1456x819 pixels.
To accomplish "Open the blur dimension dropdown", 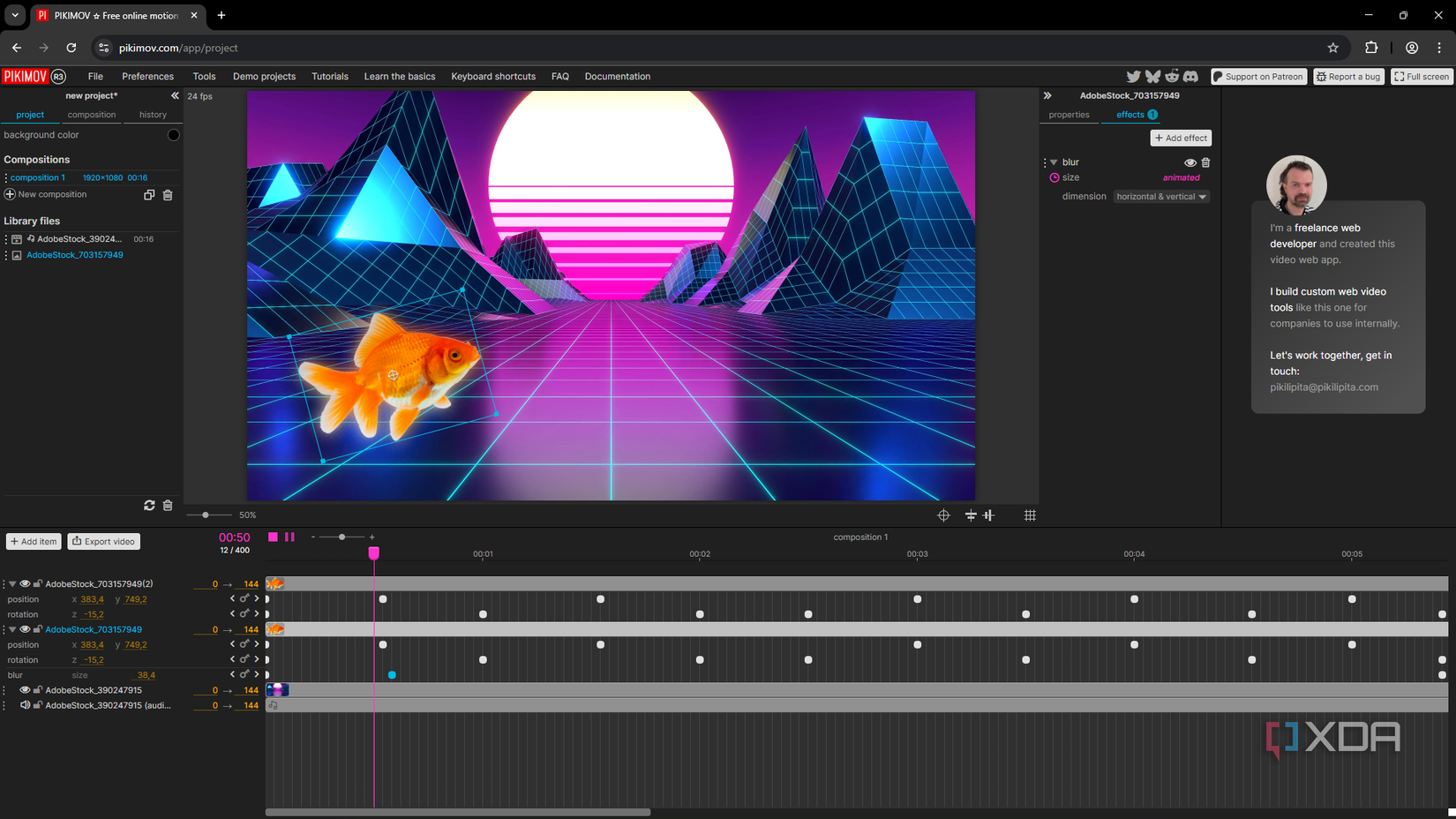I will click(x=1160, y=197).
